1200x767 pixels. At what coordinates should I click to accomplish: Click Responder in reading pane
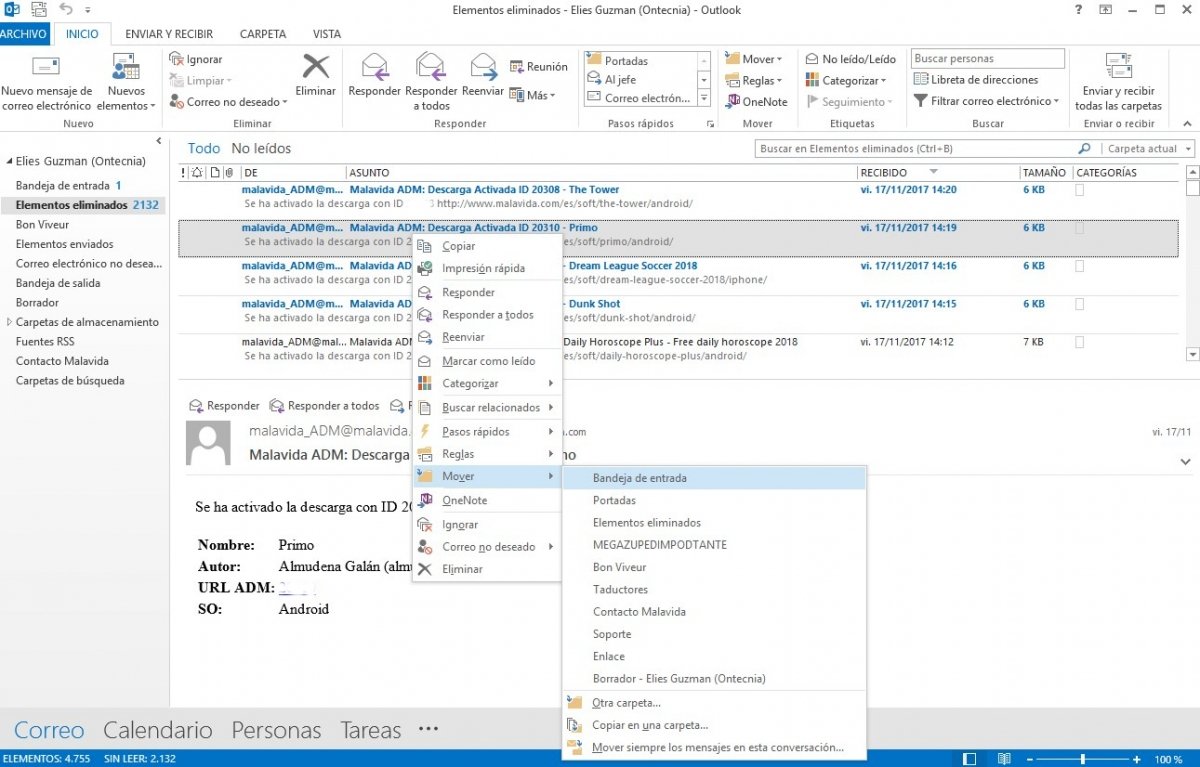click(x=224, y=406)
